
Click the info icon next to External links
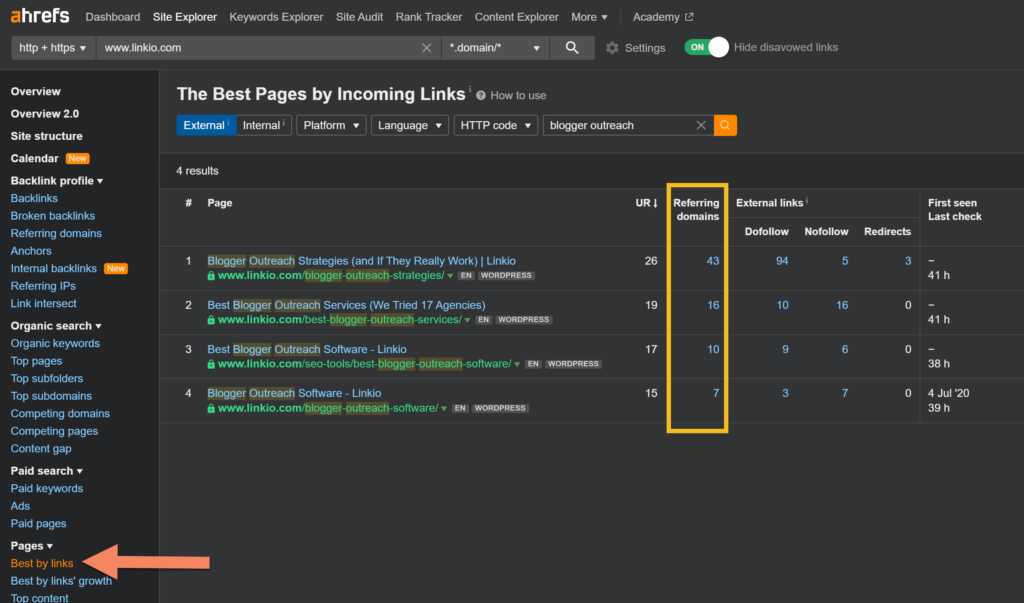point(808,202)
